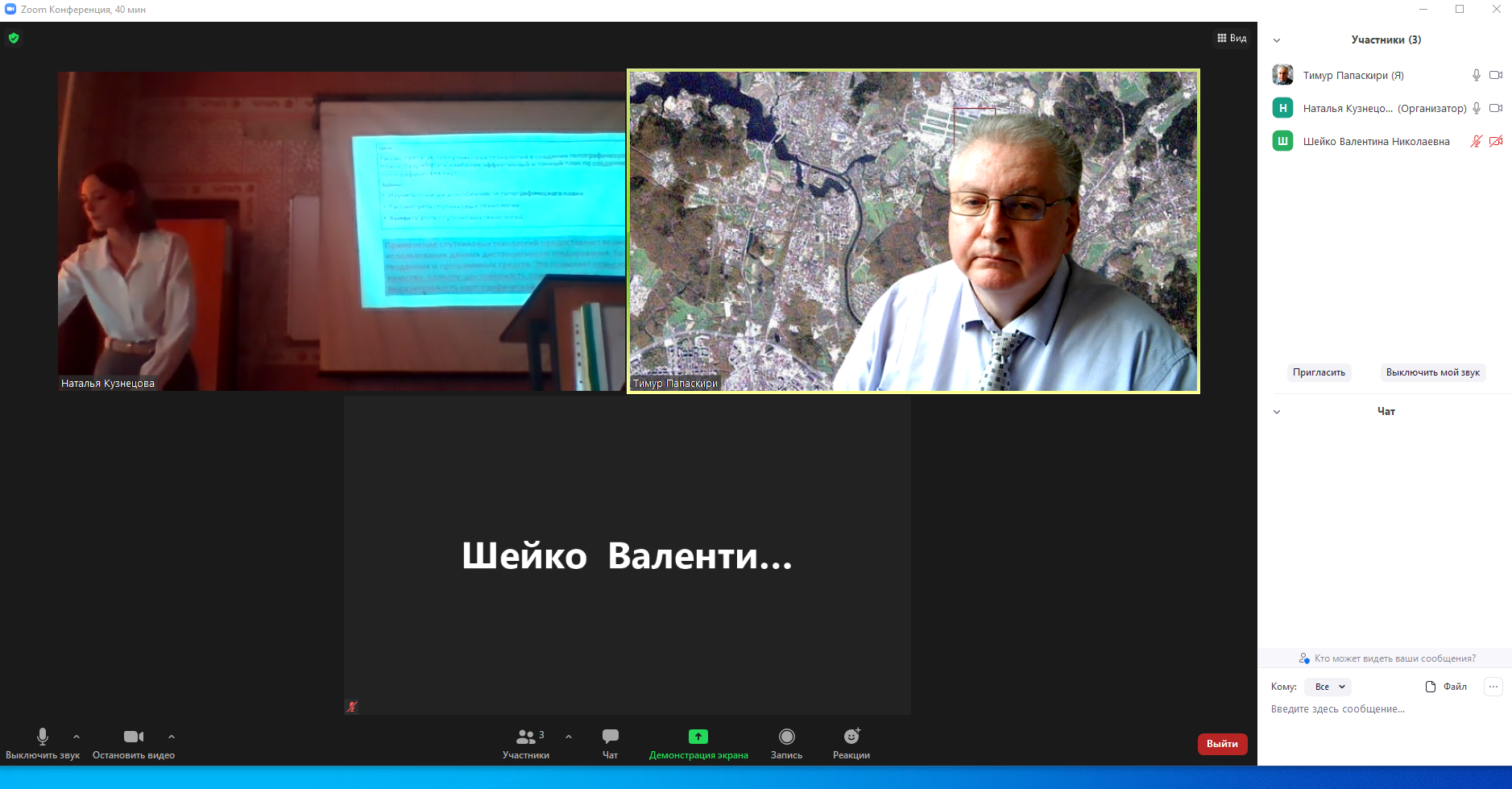Click microphone icon for Тимур Папаскири
This screenshot has height=789, width=1512.
point(1477,75)
